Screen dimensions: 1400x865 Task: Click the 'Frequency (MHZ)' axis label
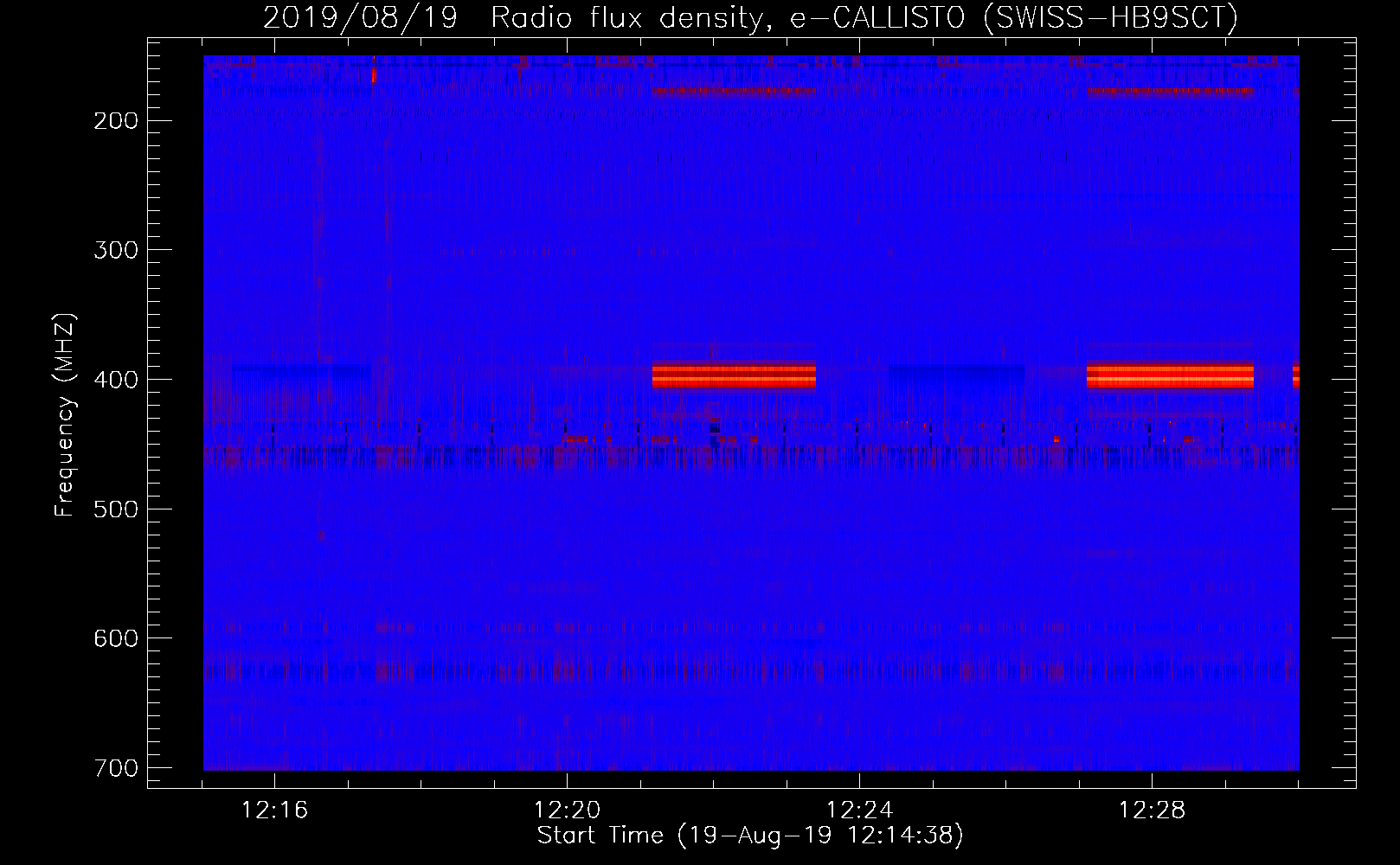pyautogui.click(x=65, y=415)
